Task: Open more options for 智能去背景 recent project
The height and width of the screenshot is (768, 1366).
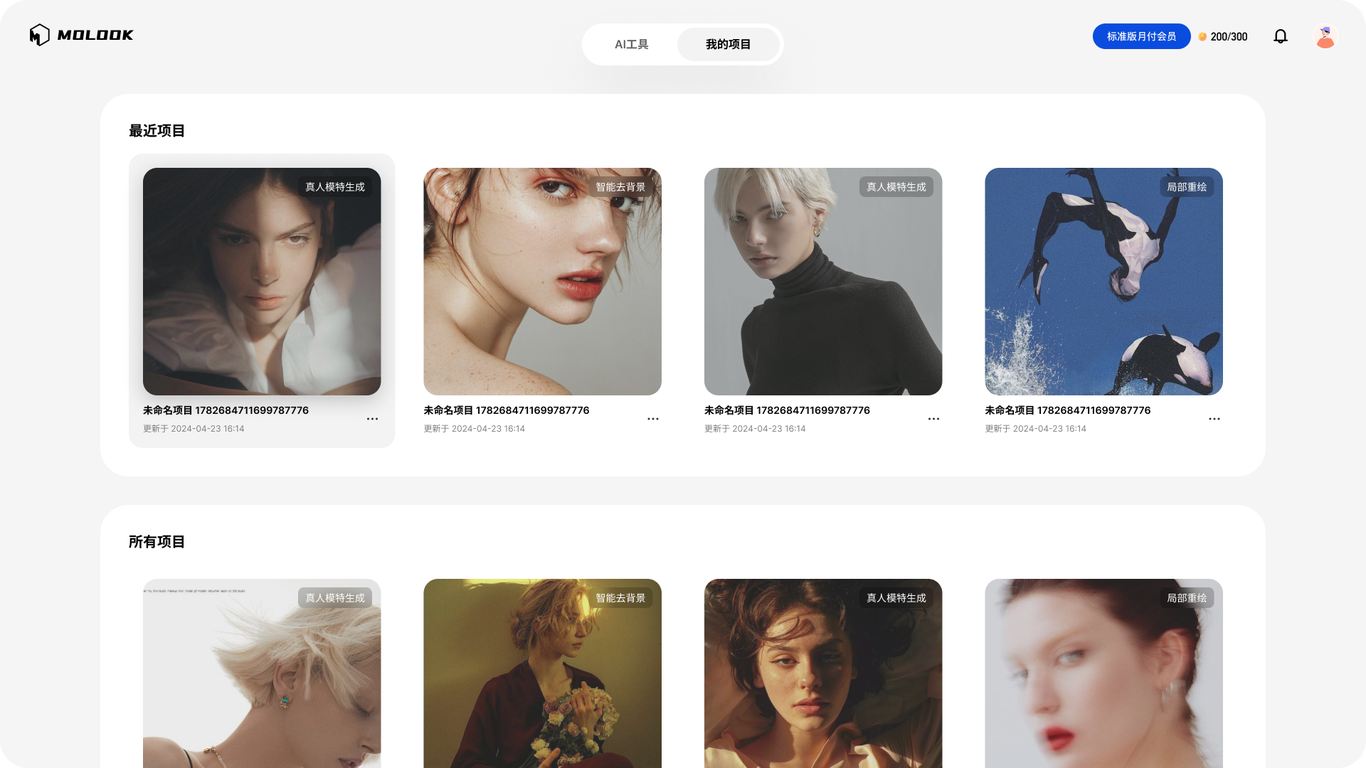Action: click(x=653, y=419)
